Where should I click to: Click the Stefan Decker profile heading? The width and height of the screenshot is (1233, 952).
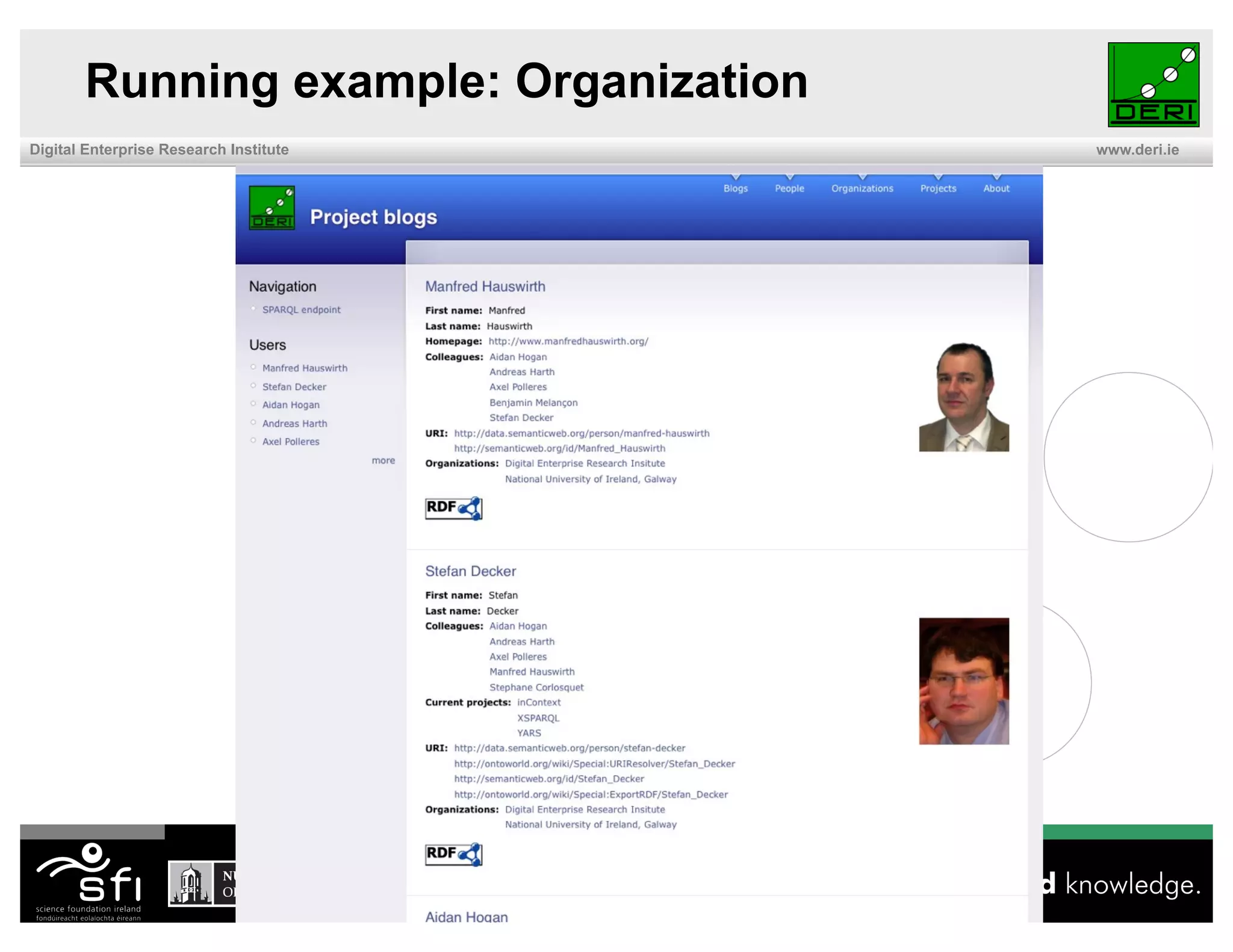point(470,571)
